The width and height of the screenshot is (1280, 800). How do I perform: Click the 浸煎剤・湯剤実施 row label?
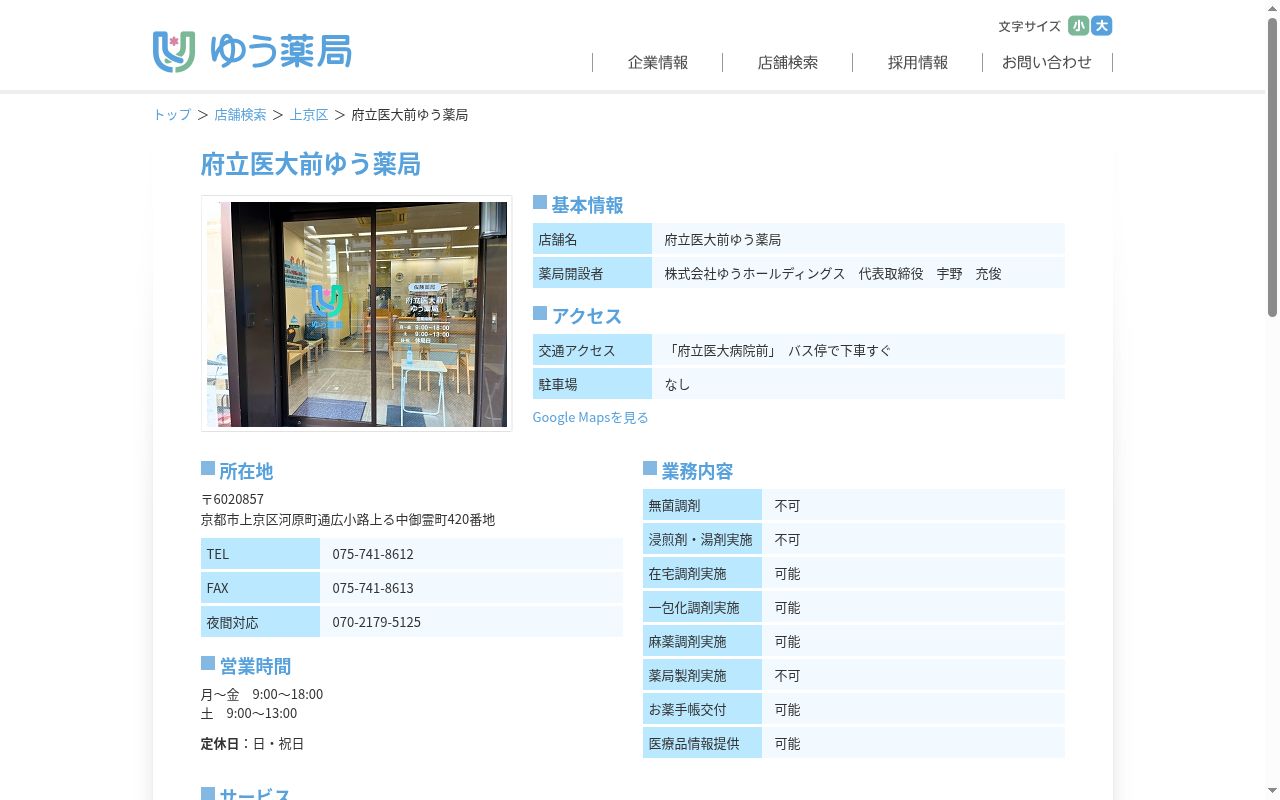pos(702,540)
